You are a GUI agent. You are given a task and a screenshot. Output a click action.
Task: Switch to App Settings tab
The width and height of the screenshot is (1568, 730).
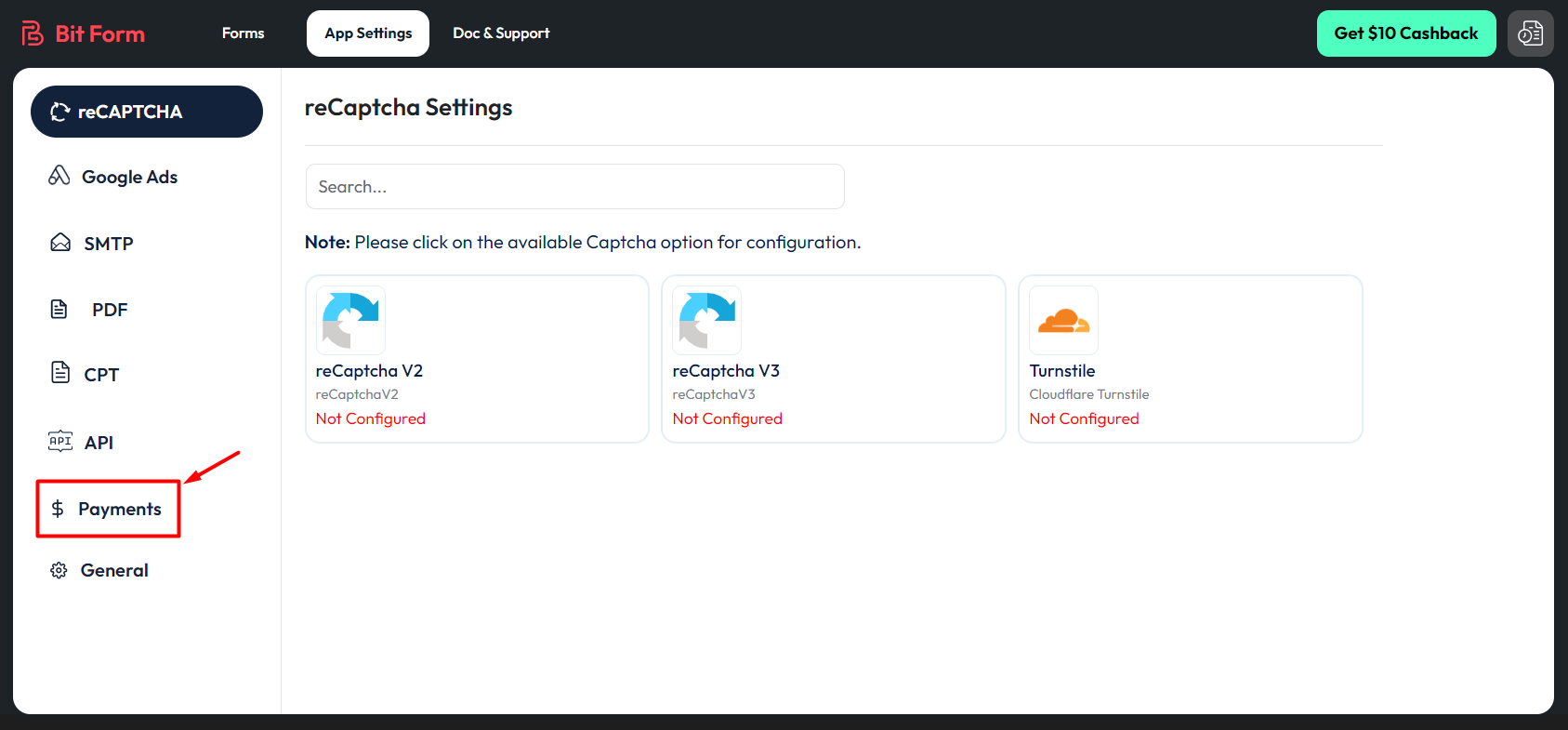point(368,33)
